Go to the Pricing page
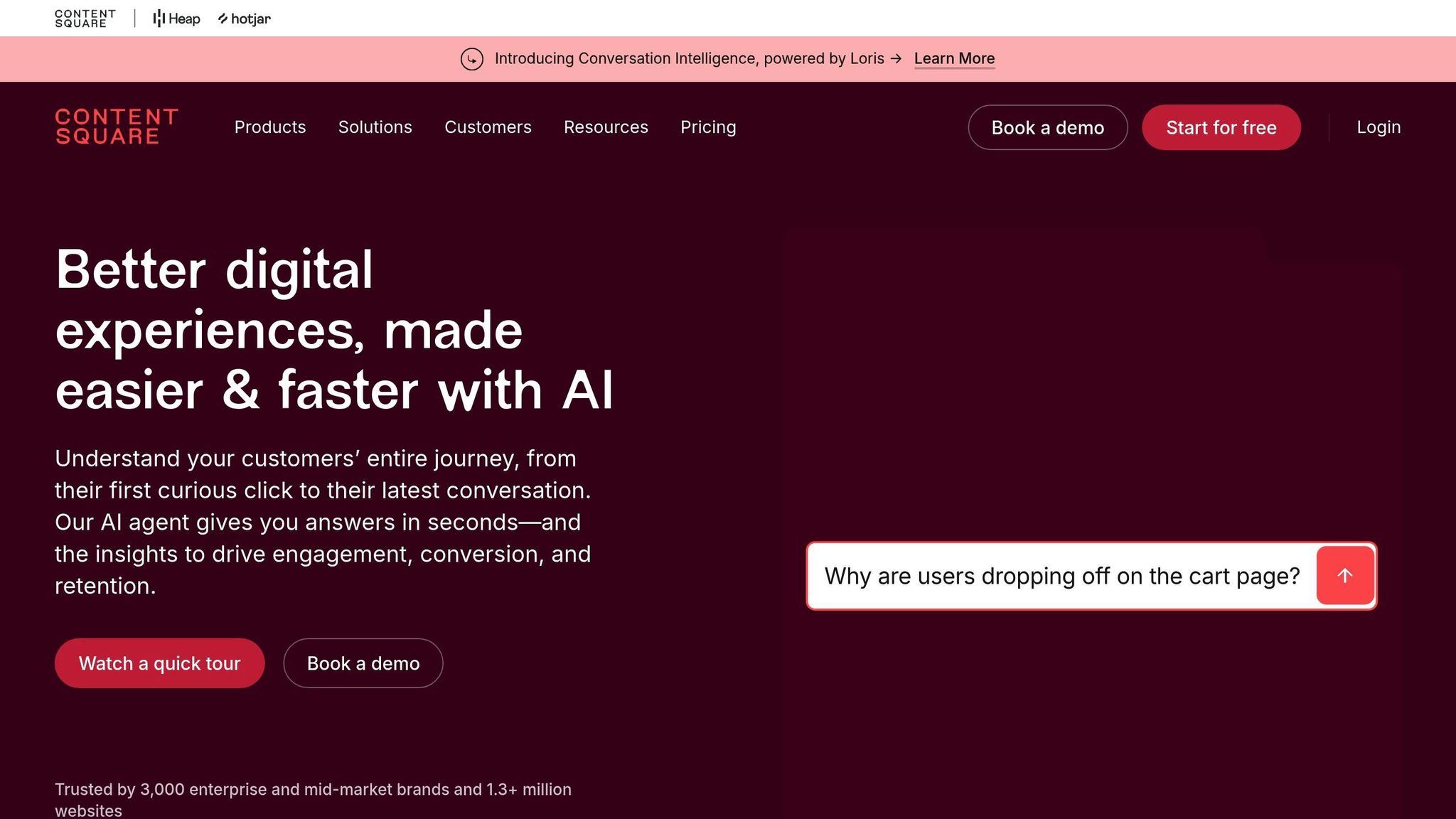 707,127
